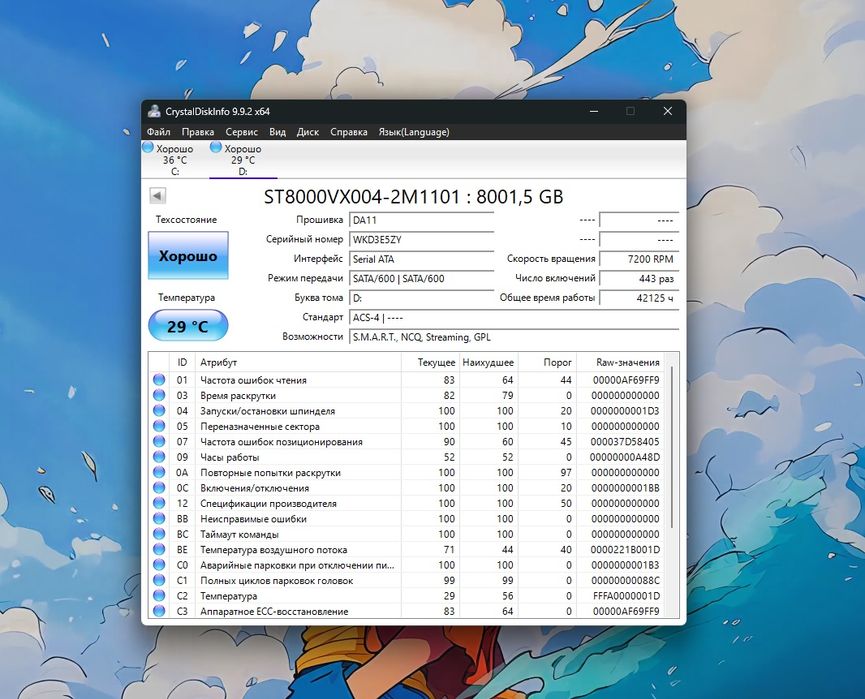Viewport: 865px width, 699px height.
Task: Click raw value 000037D58405
Action: [x=624, y=442]
